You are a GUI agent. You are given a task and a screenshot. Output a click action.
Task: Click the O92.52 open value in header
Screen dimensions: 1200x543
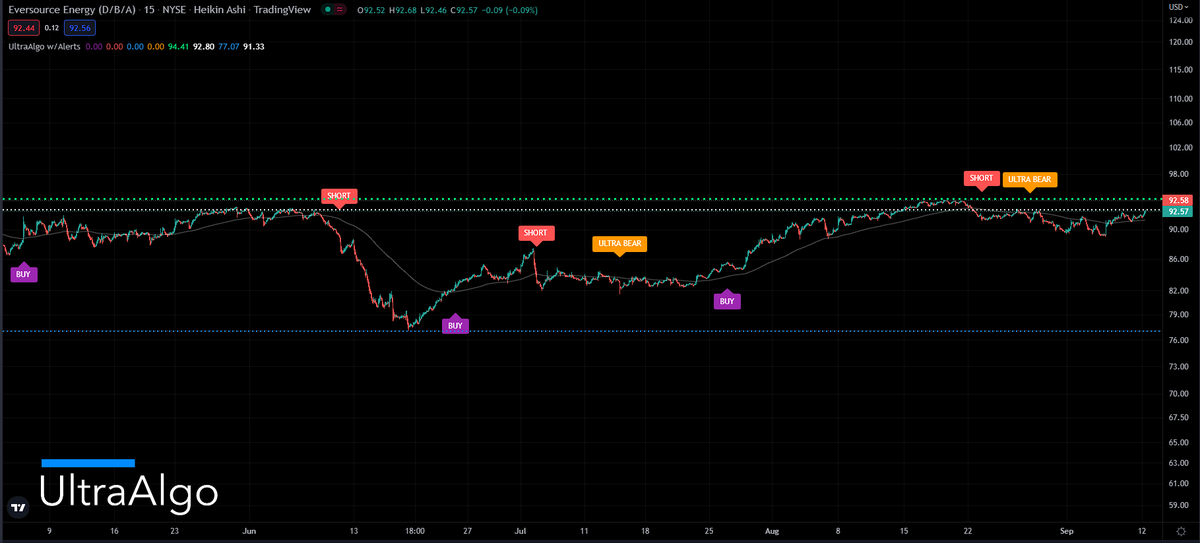click(x=373, y=8)
